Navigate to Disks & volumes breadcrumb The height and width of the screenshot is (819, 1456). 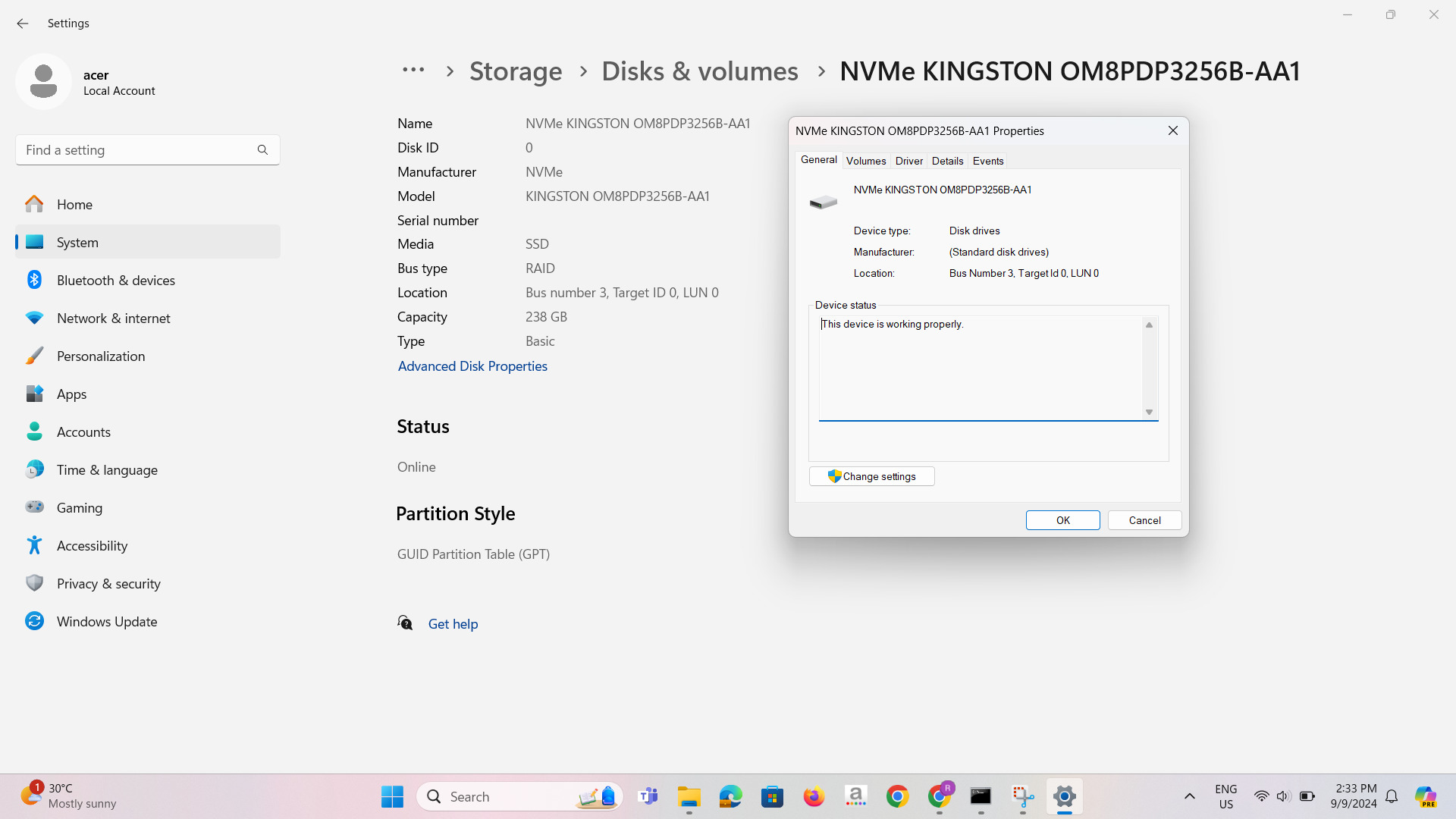point(699,71)
